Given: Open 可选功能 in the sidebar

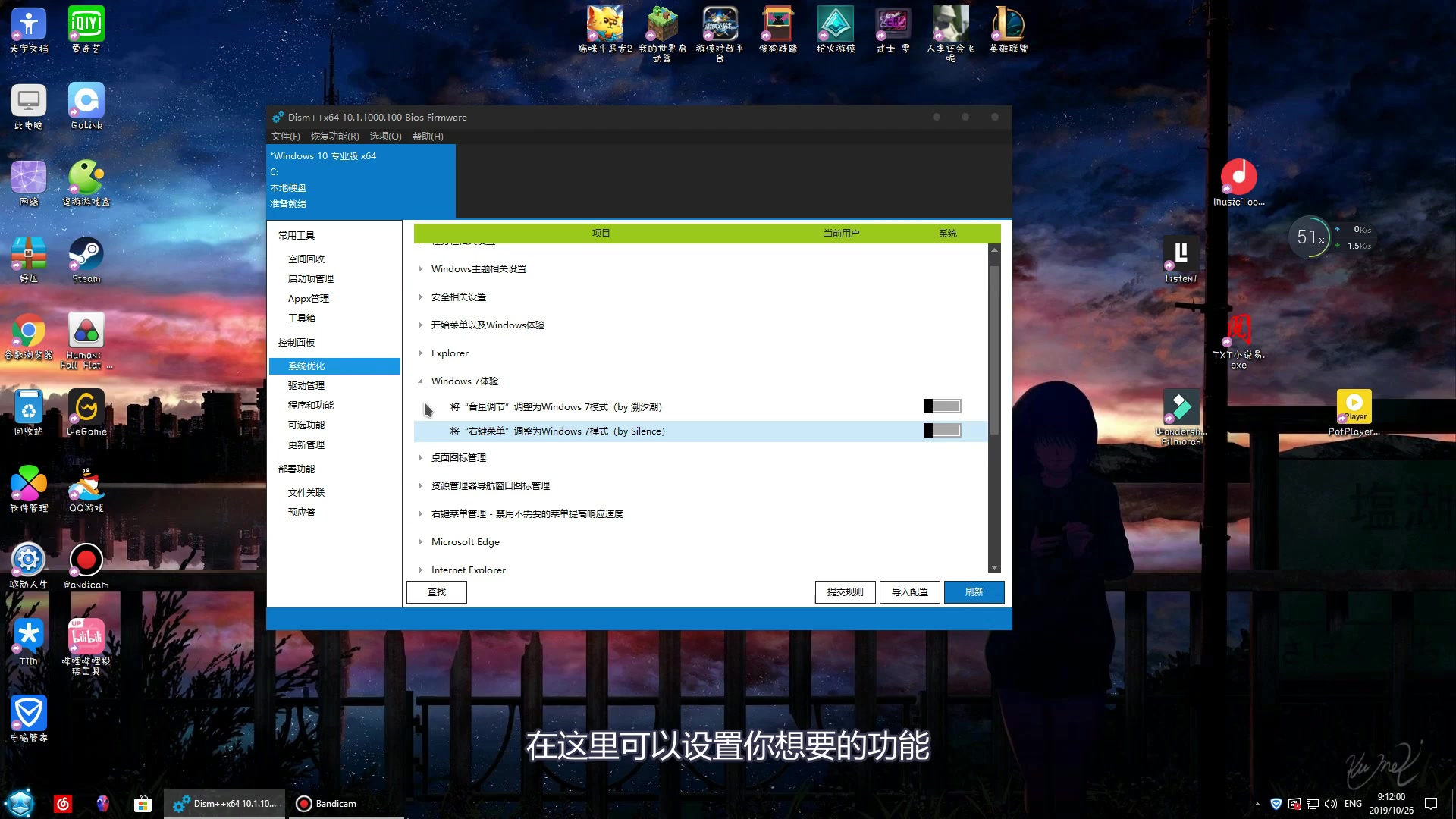Looking at the screenshot, I should coord(306,425).
